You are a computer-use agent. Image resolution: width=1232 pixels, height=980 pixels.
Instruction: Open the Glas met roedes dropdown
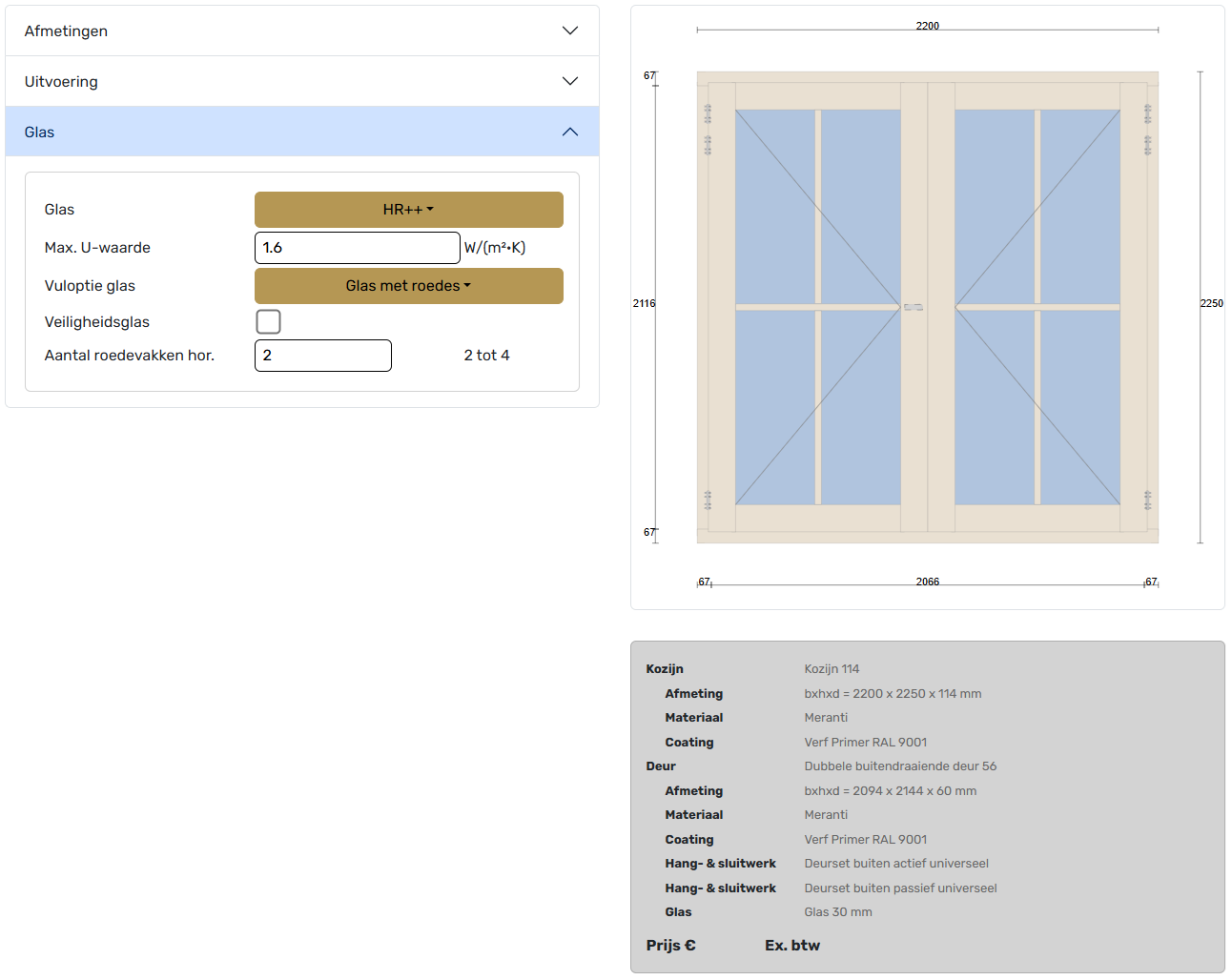pos(408,286)
